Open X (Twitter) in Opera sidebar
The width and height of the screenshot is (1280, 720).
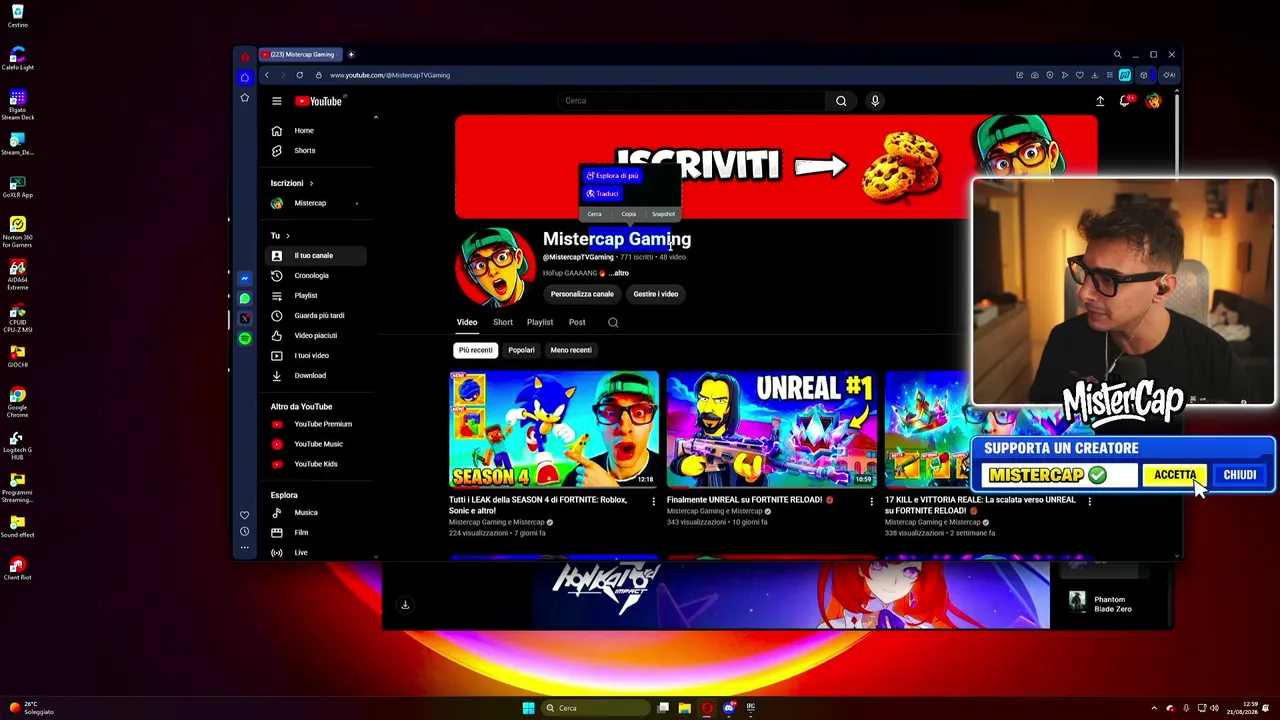[x=245, y=318]
